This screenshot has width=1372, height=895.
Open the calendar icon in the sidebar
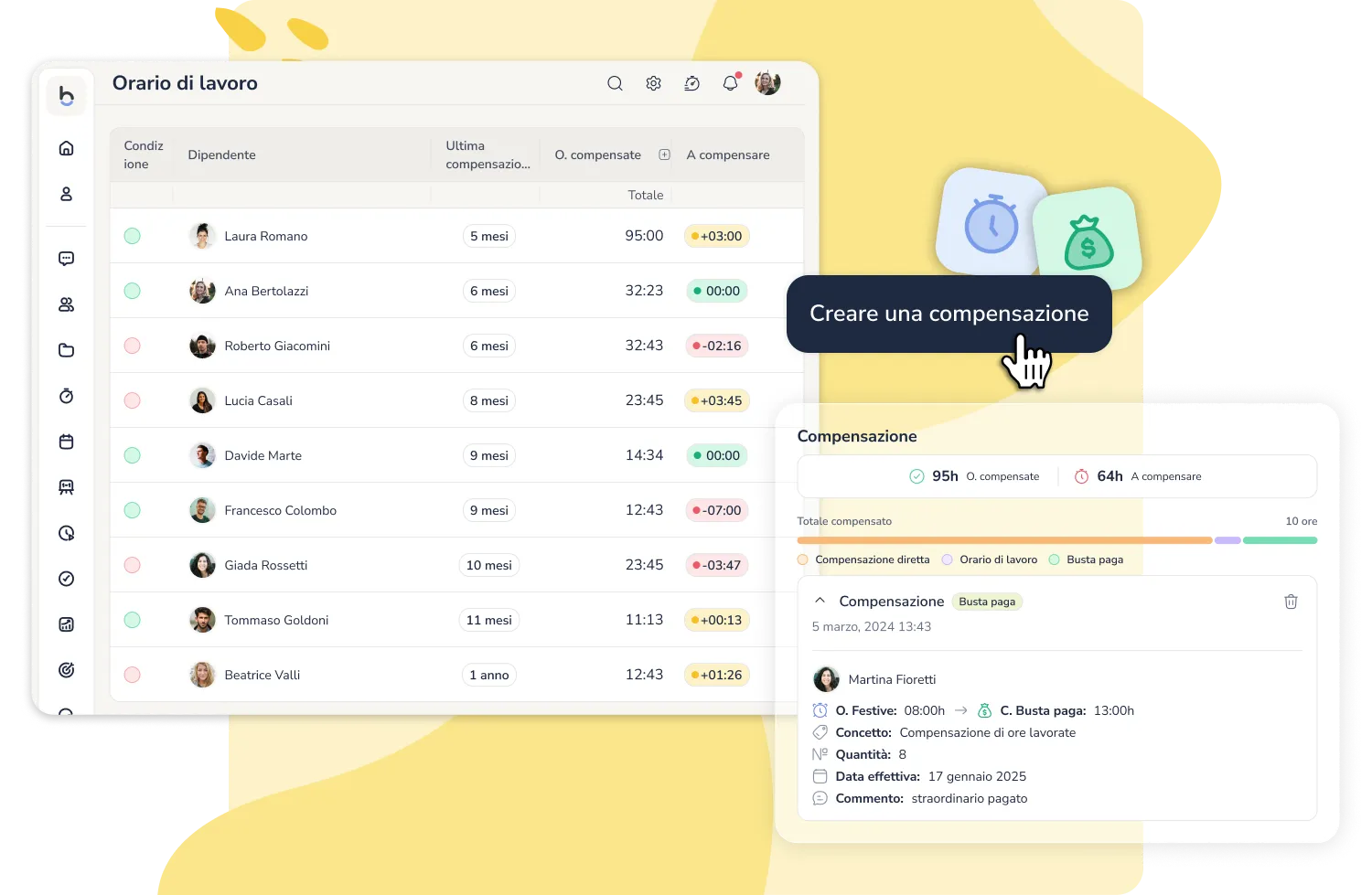coord(66,442)
